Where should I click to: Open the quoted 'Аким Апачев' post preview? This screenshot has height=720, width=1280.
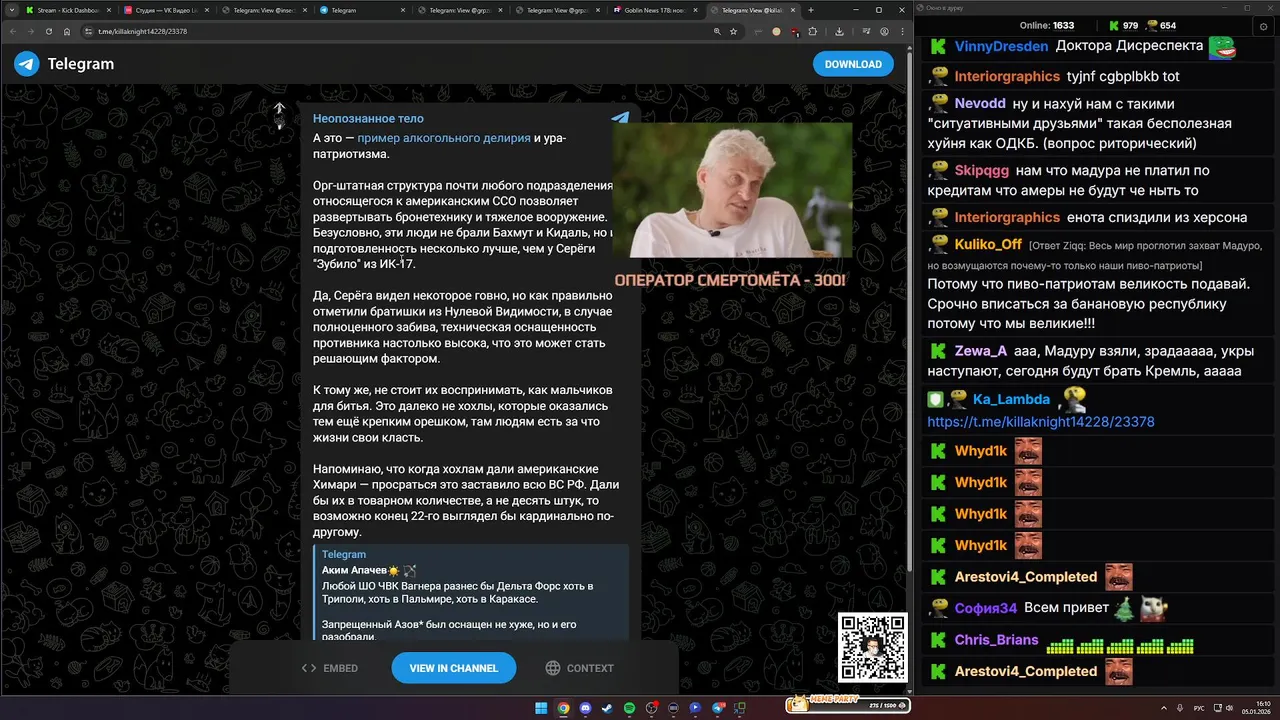pos(471,594)
